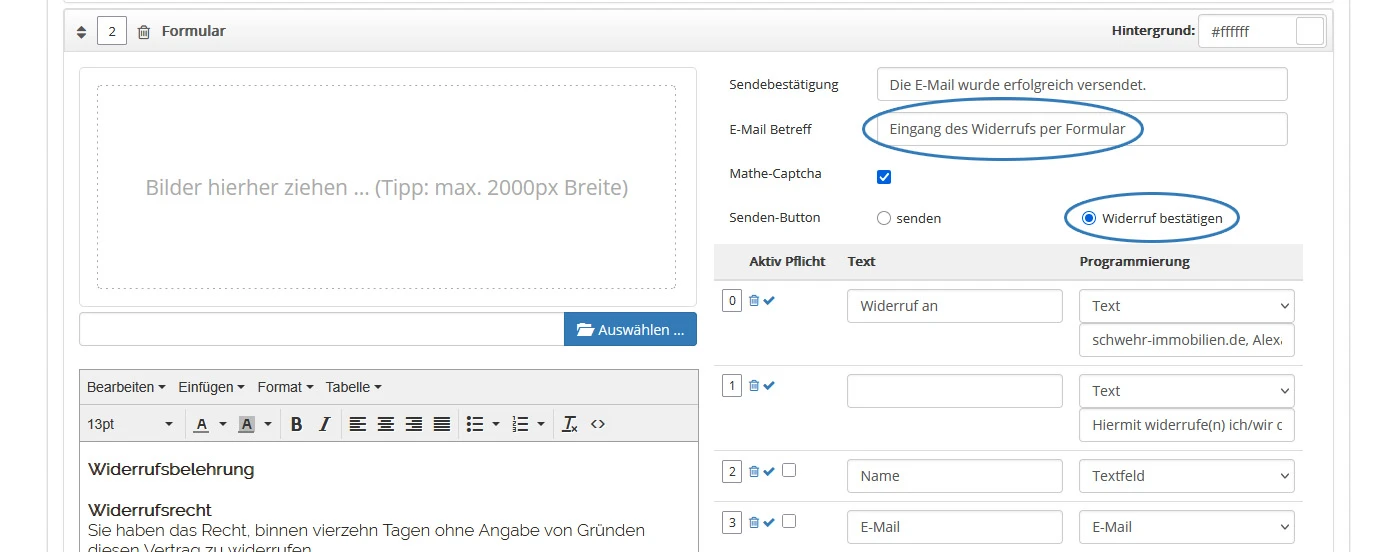Viewport: 1400px width, 552px height.
Task: Open the Bearbeiten menu
Action: 126,387
